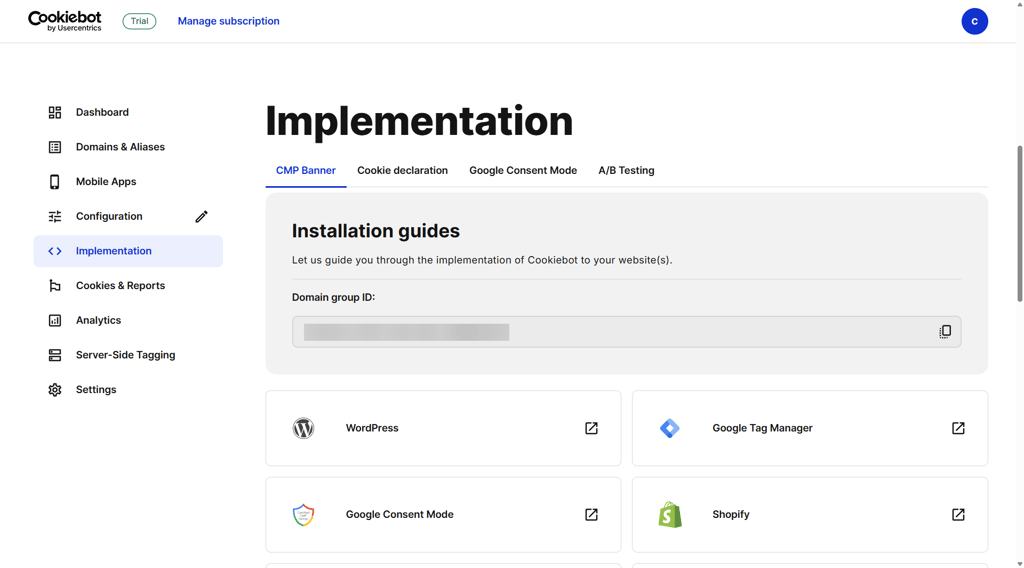
Task: Open Configuration in sidebar
Action: pos(108,216)
